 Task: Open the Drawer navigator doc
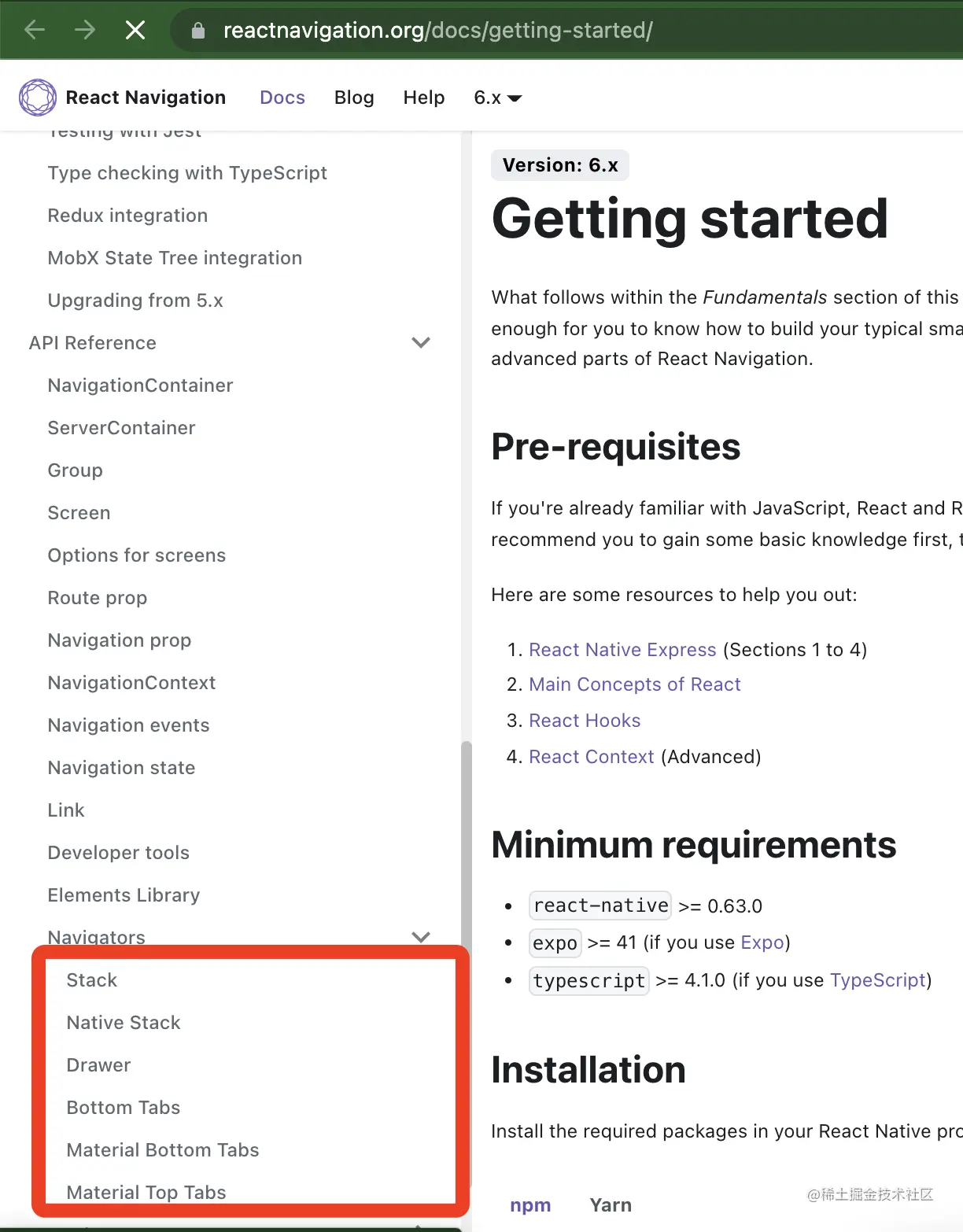tap(98, 1065)
